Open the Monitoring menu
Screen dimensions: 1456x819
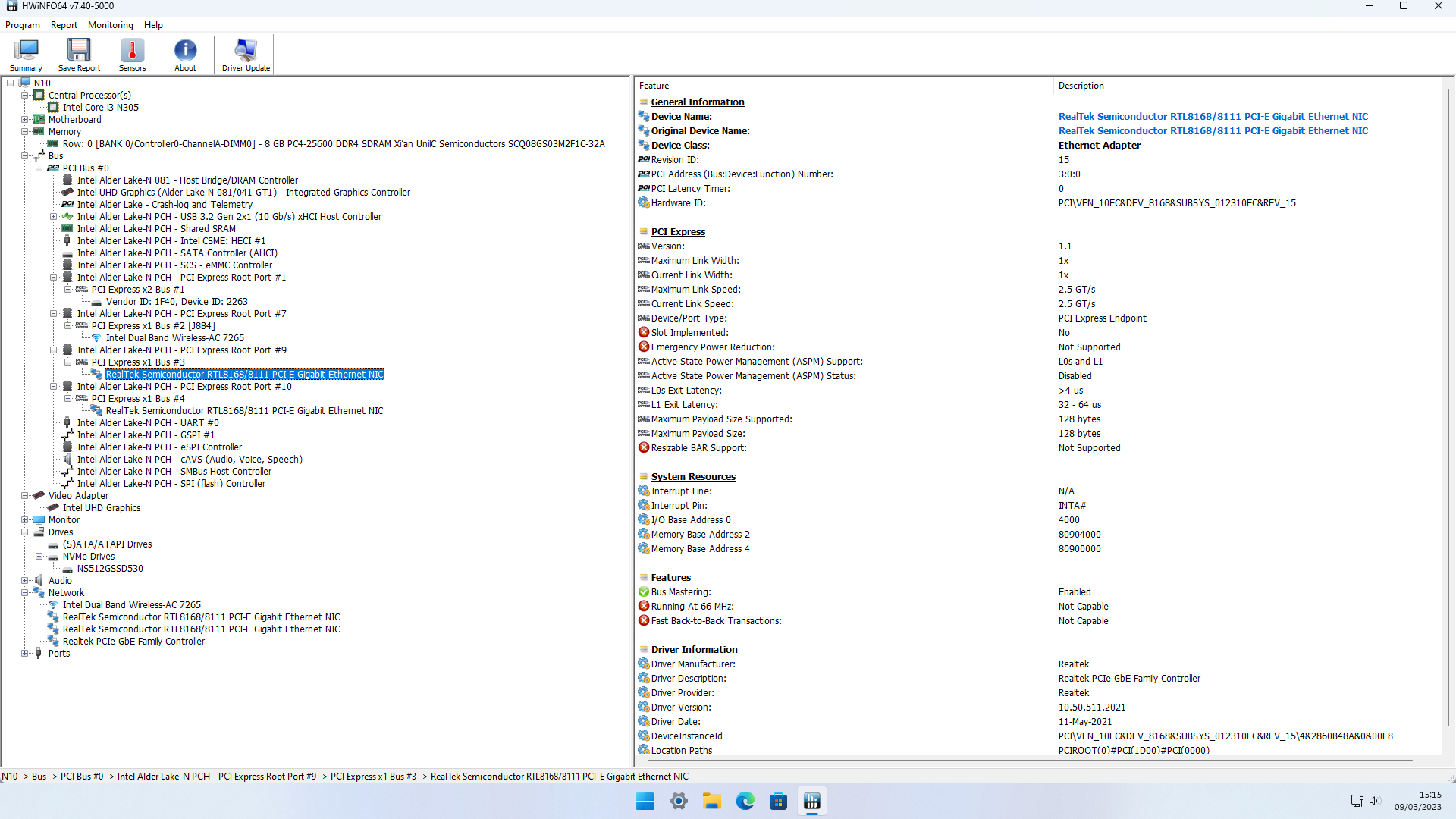point(111,25)
